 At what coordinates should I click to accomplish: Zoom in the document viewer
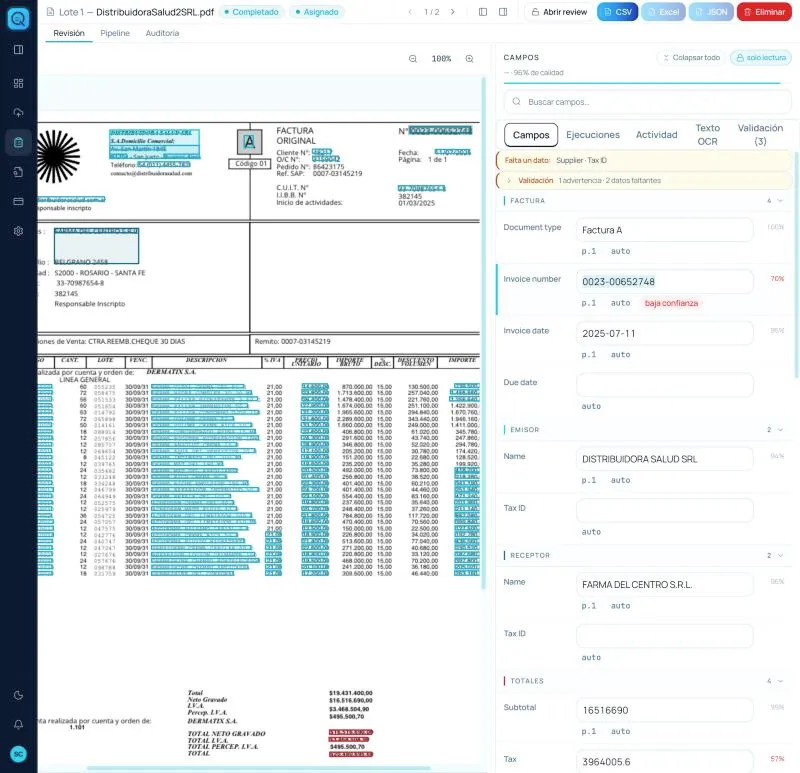click(x=469, y=59)
